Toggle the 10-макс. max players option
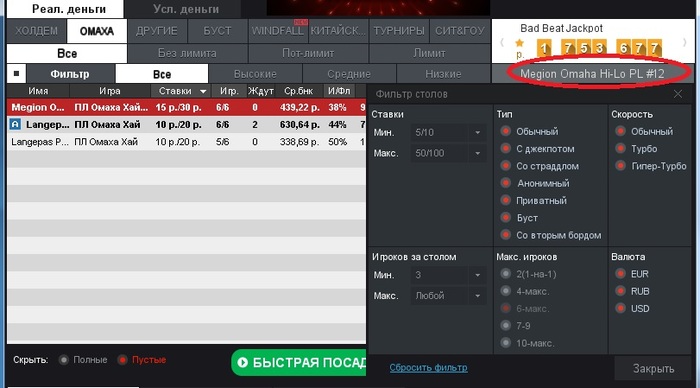The image size is (700, 388). pyautogui.click(x=505, y=343)
